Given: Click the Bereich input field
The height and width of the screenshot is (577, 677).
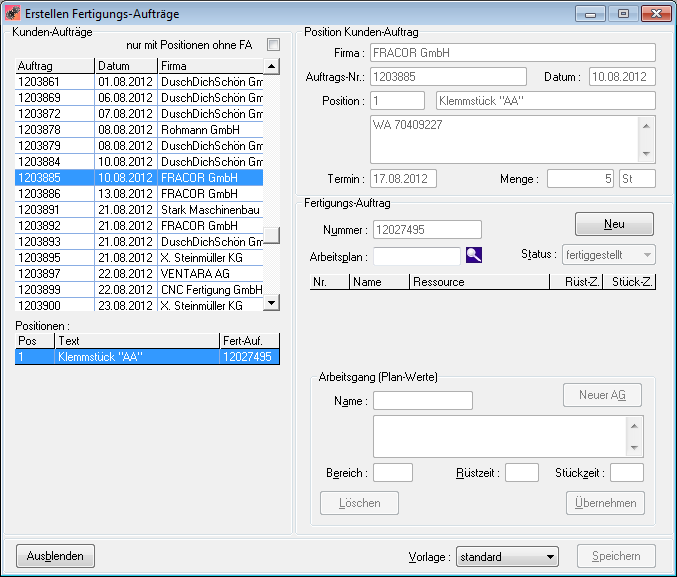Looking at the screenshot, I should 392,472.
